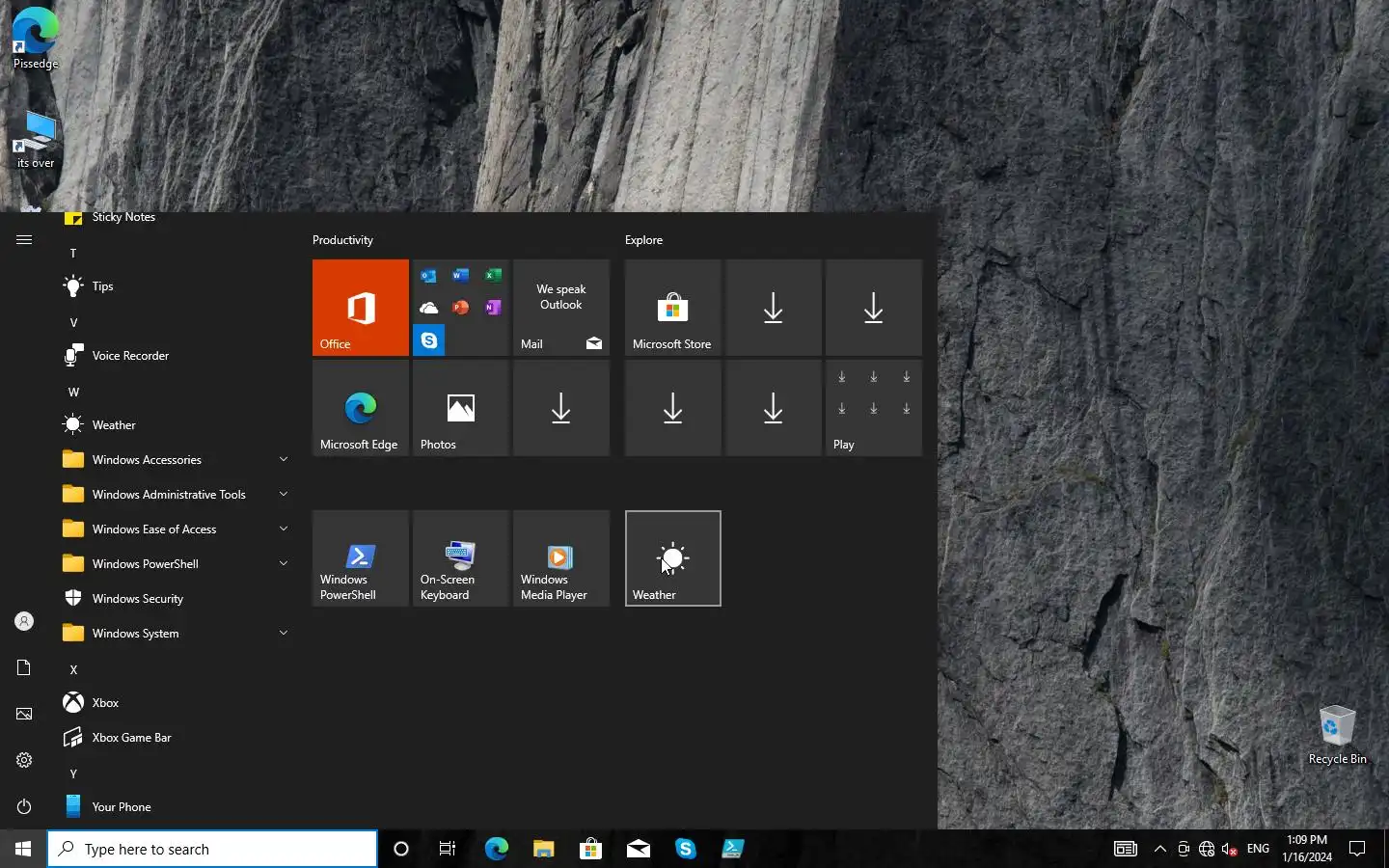Click the Explore group heading
The image size is (1389, 868).
(643, 240)
